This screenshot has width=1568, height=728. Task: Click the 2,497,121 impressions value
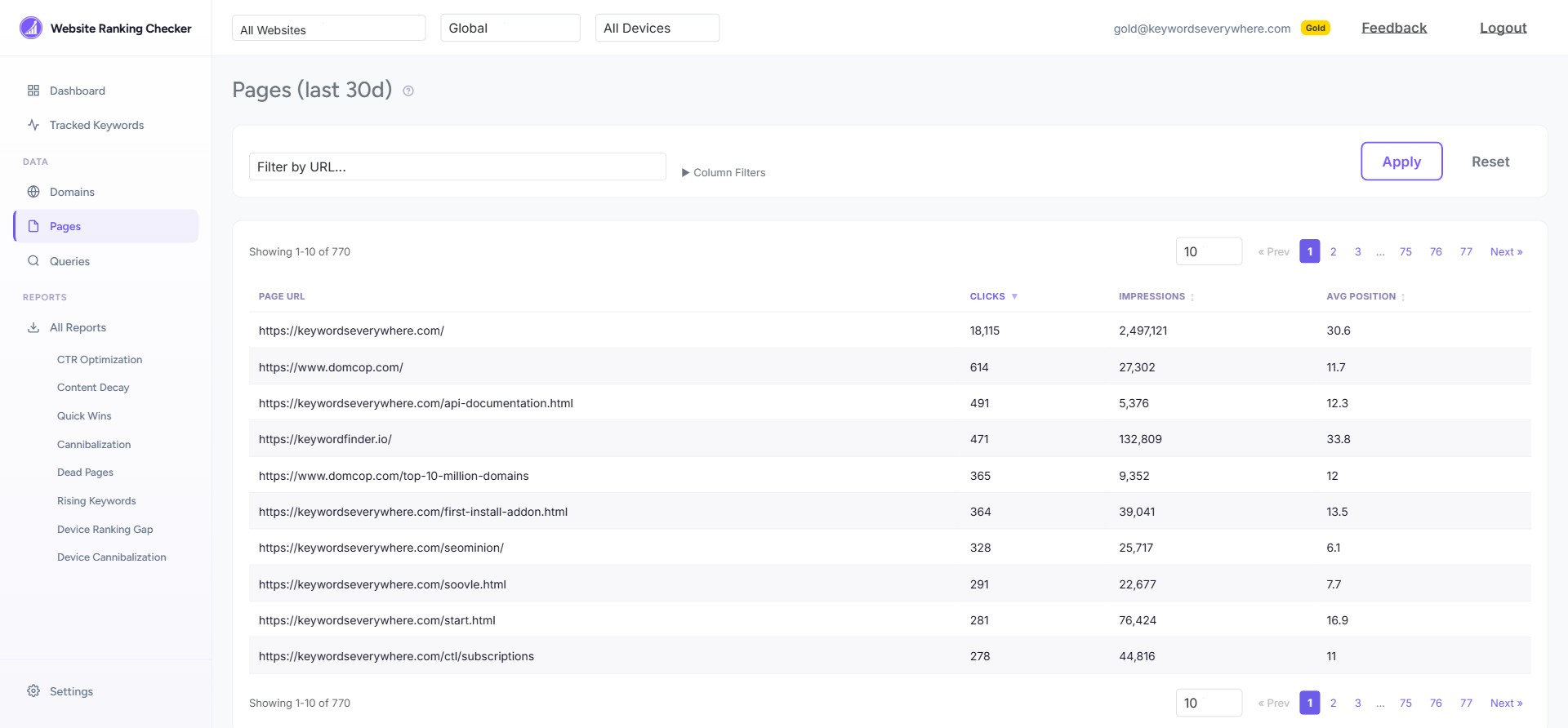click(x=1143, y=331)
